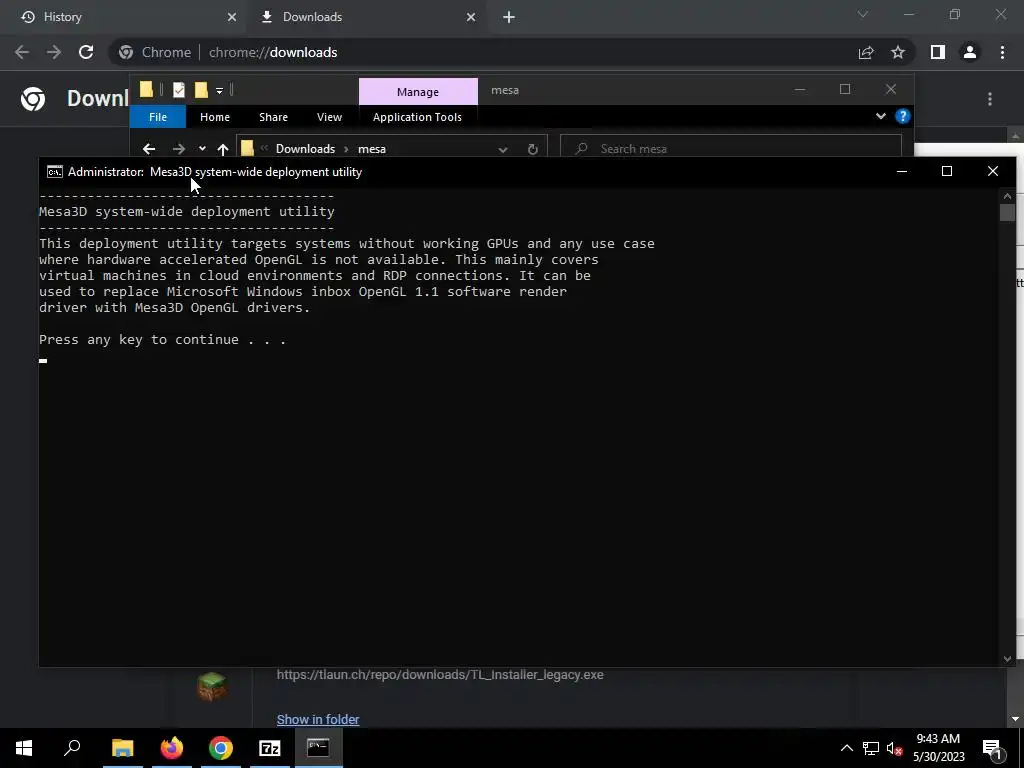Screen dimensions: 1024x768
Task: Open a new Chrome tab
Action: pos(509,18)
